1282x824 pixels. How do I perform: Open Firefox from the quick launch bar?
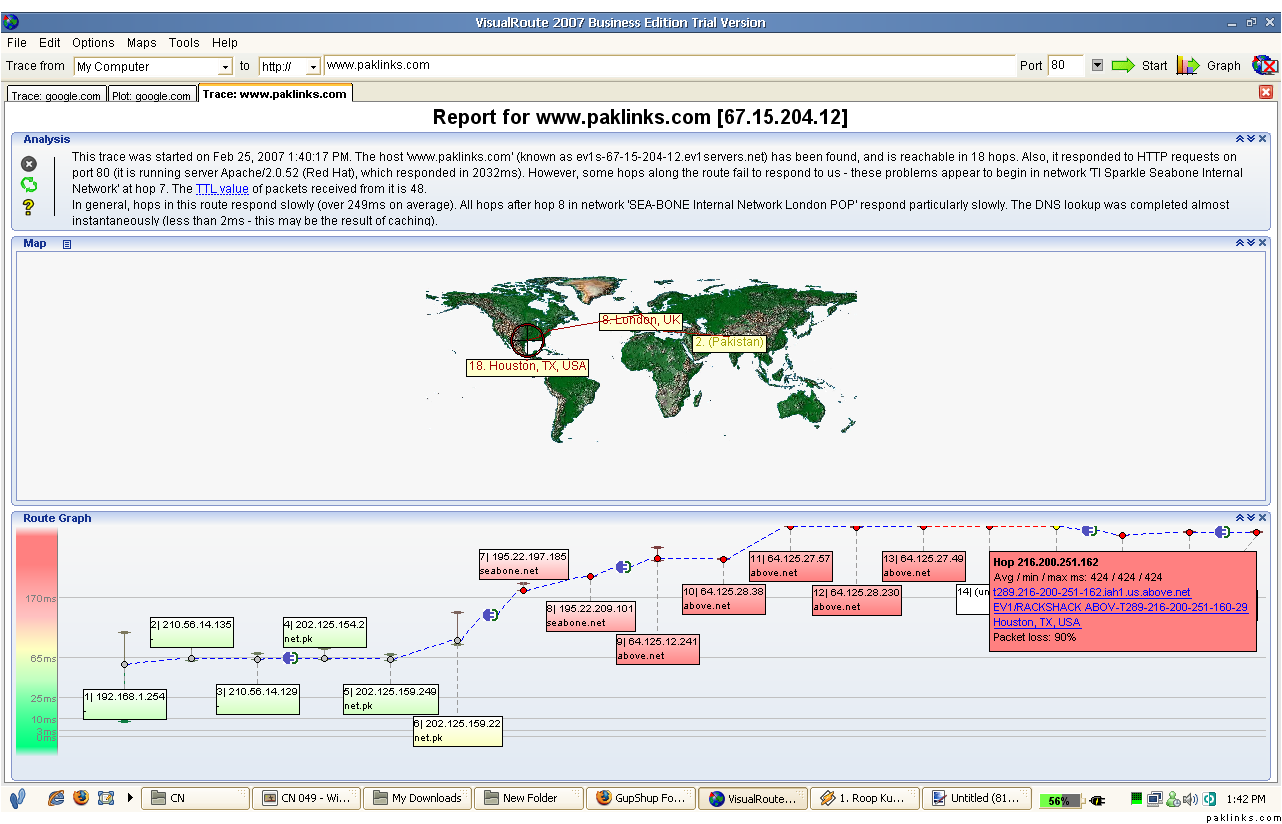[80, 798]
